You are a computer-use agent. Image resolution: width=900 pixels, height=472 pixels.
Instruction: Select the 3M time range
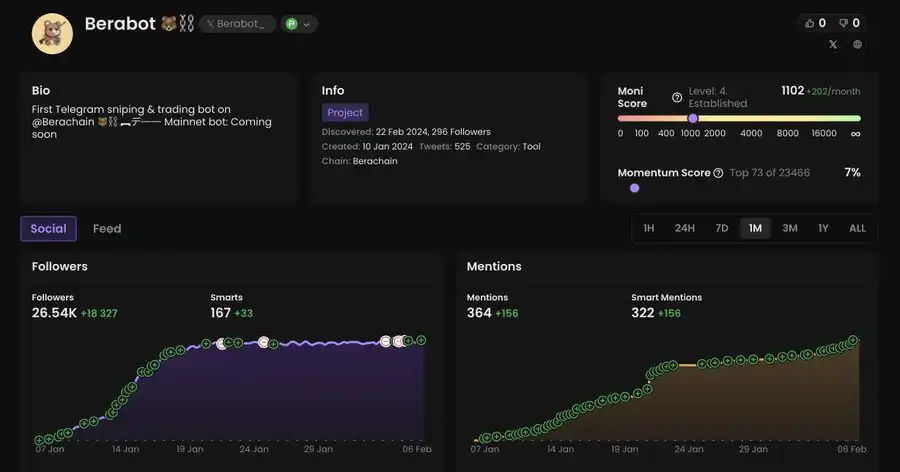[x=789, y=228]
